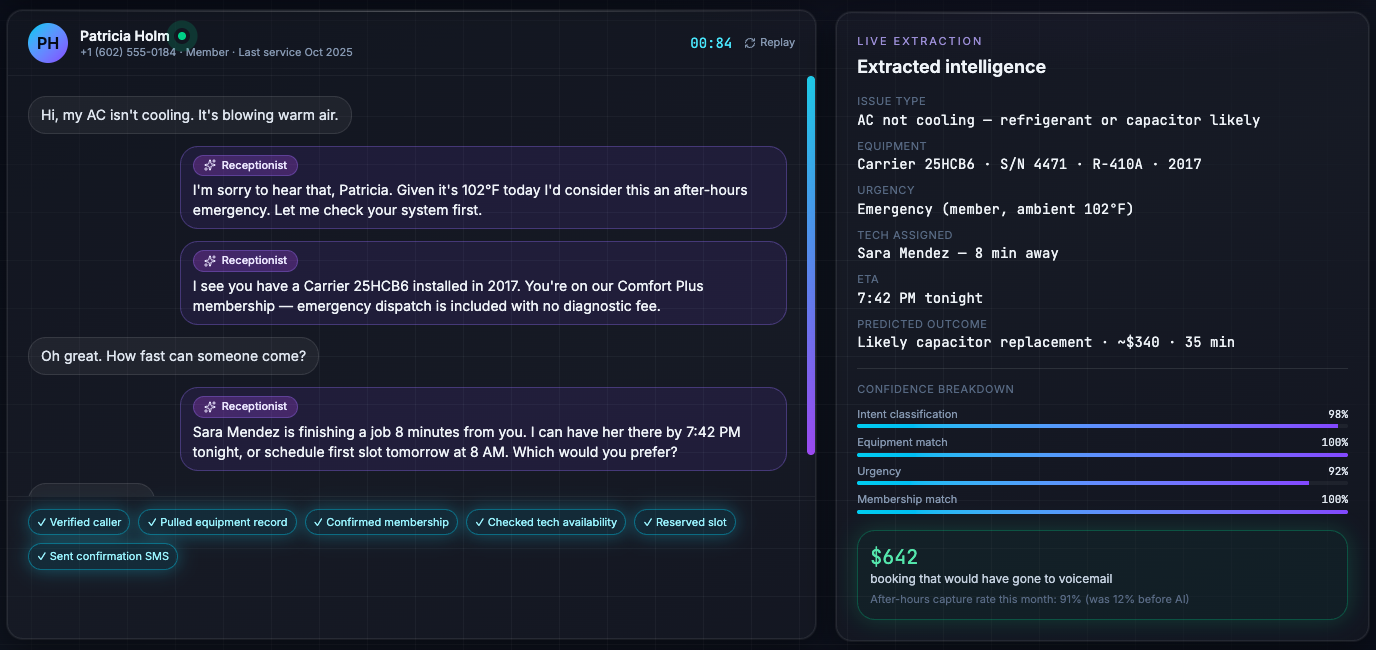Screen dimensions: 1376x650
Task: Click the message offering 7:42 PM tonight
Action: click(x=483, y=429)
